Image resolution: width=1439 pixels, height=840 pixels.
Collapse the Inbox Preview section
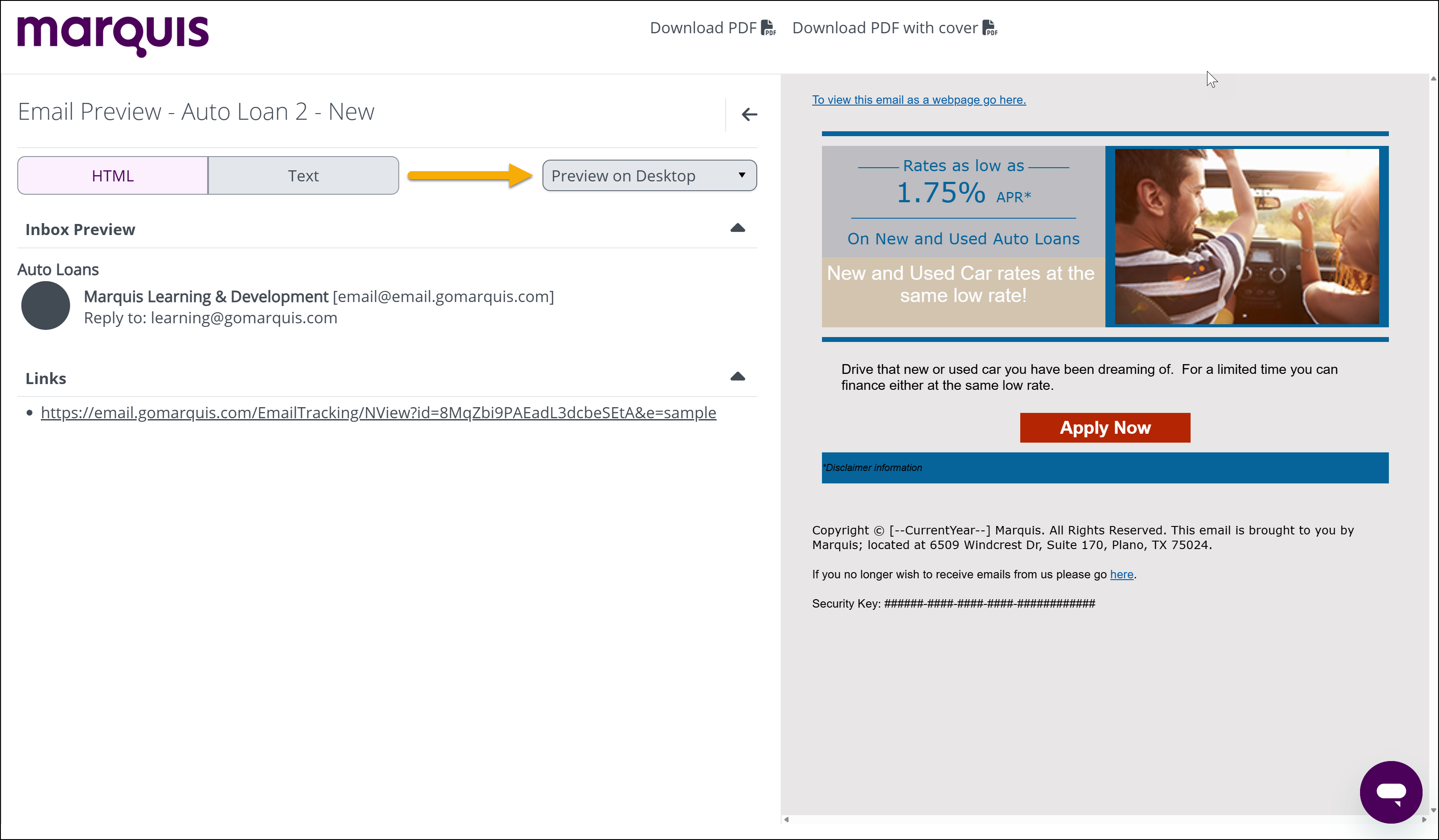click(x=737, y=228)
